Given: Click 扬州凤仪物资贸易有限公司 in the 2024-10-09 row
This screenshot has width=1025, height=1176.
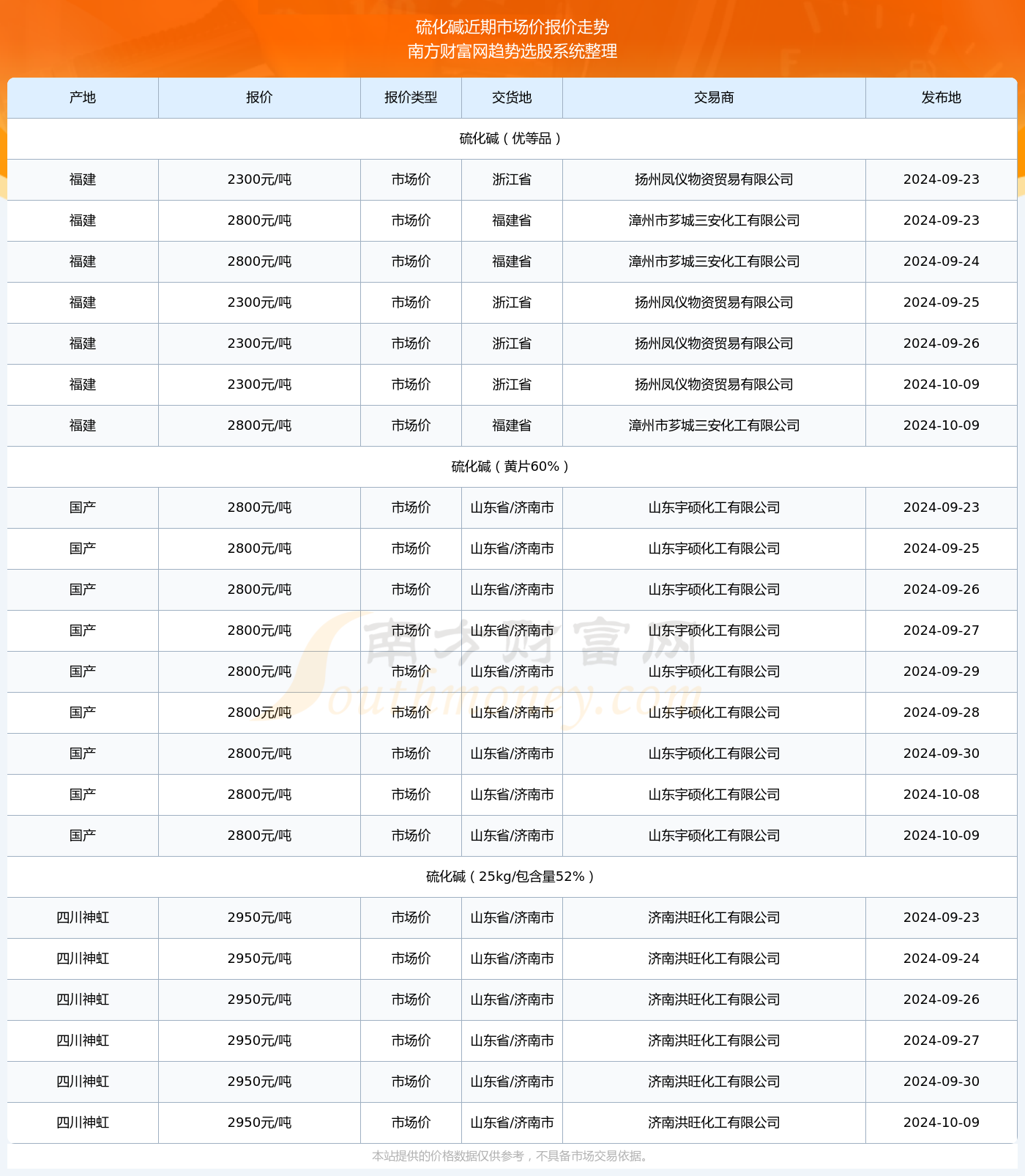Looking at the screenshot, I should (x=714, y=384).
